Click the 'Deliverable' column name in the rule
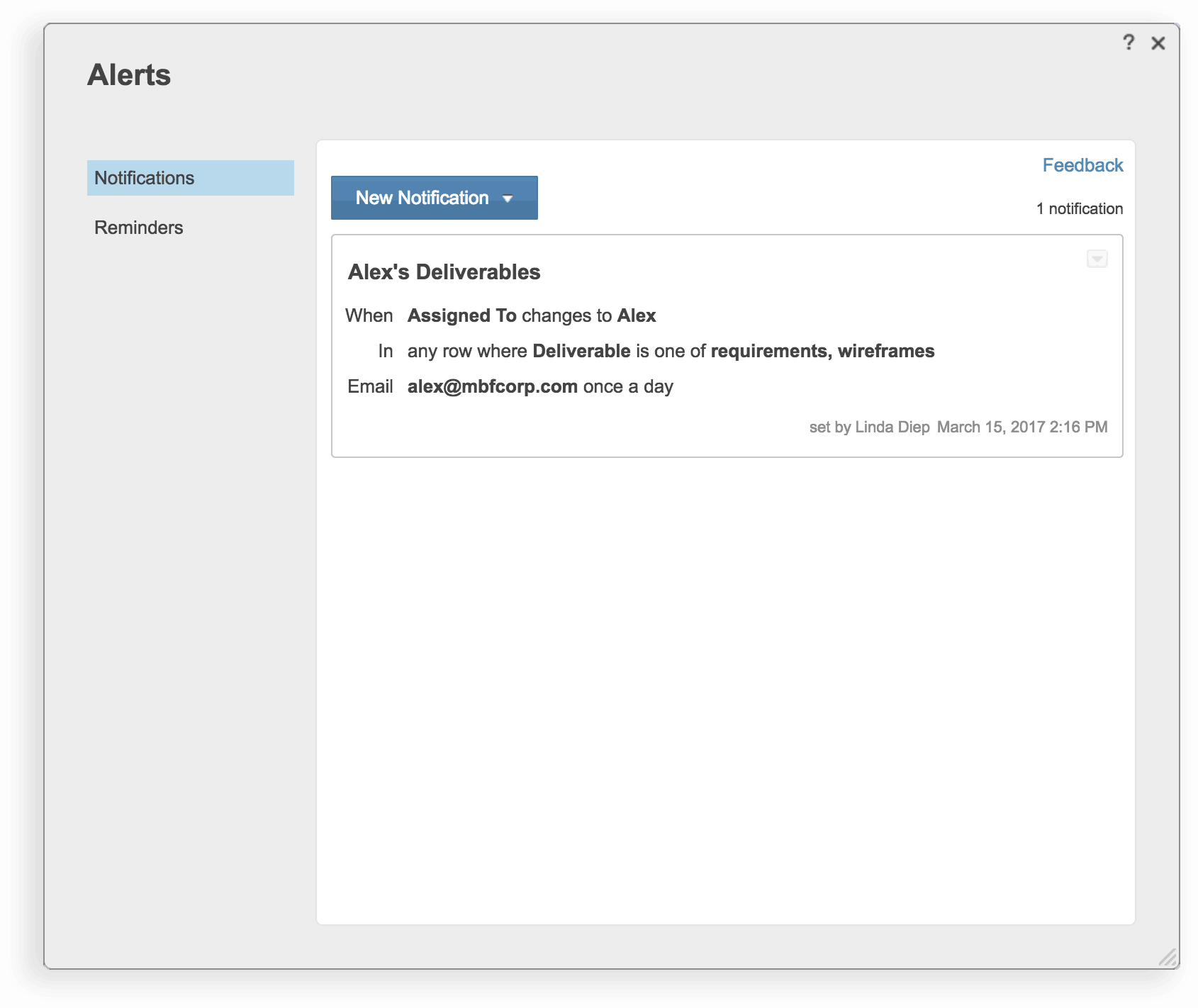This screenshot has width=1198, height=1008. coord(581,351)
